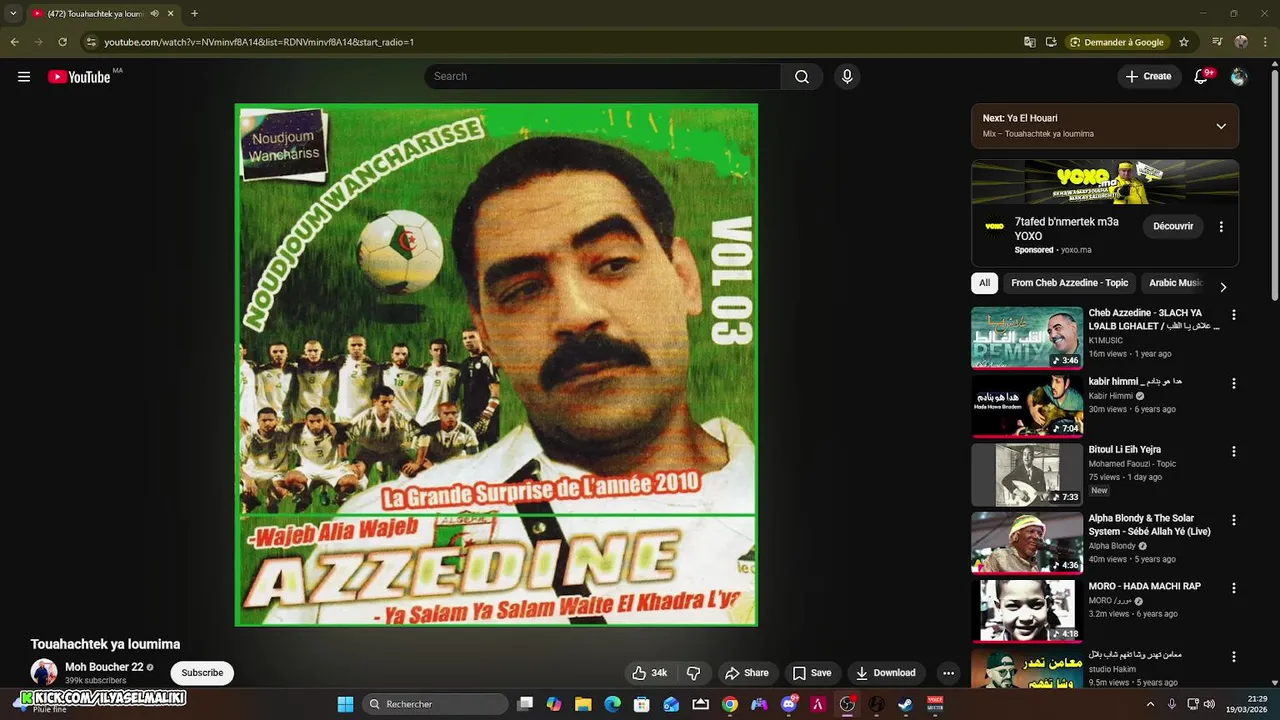Viewport: 1280px width, 720px height.
Task: Click the Create button
Action: (x=1148, y=77)
